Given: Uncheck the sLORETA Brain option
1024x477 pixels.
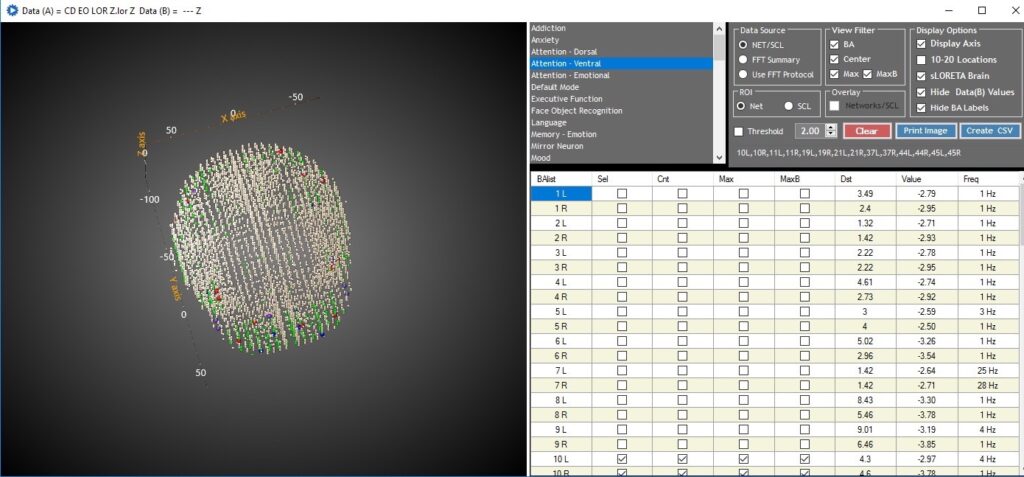Looking at the screenshot, I should click(x=921, y=76).
